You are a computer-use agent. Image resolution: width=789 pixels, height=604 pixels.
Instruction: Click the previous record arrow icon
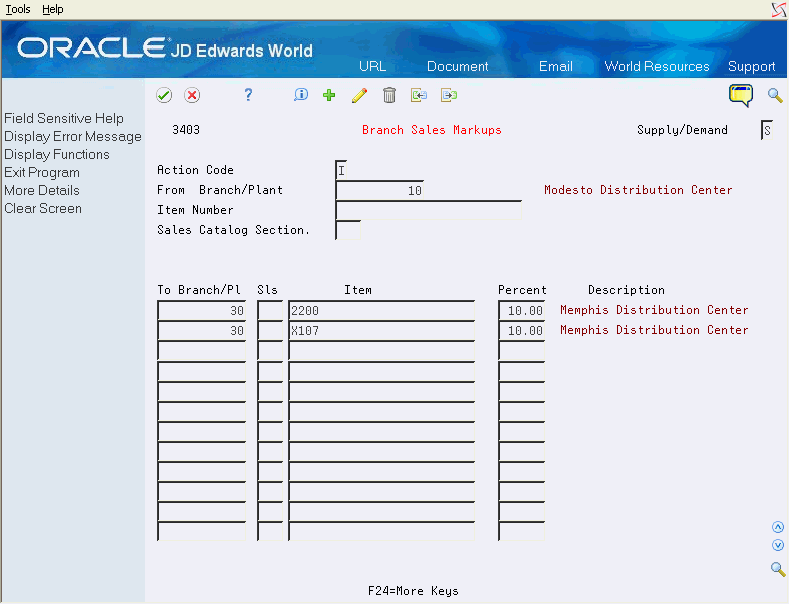[419, 95]
